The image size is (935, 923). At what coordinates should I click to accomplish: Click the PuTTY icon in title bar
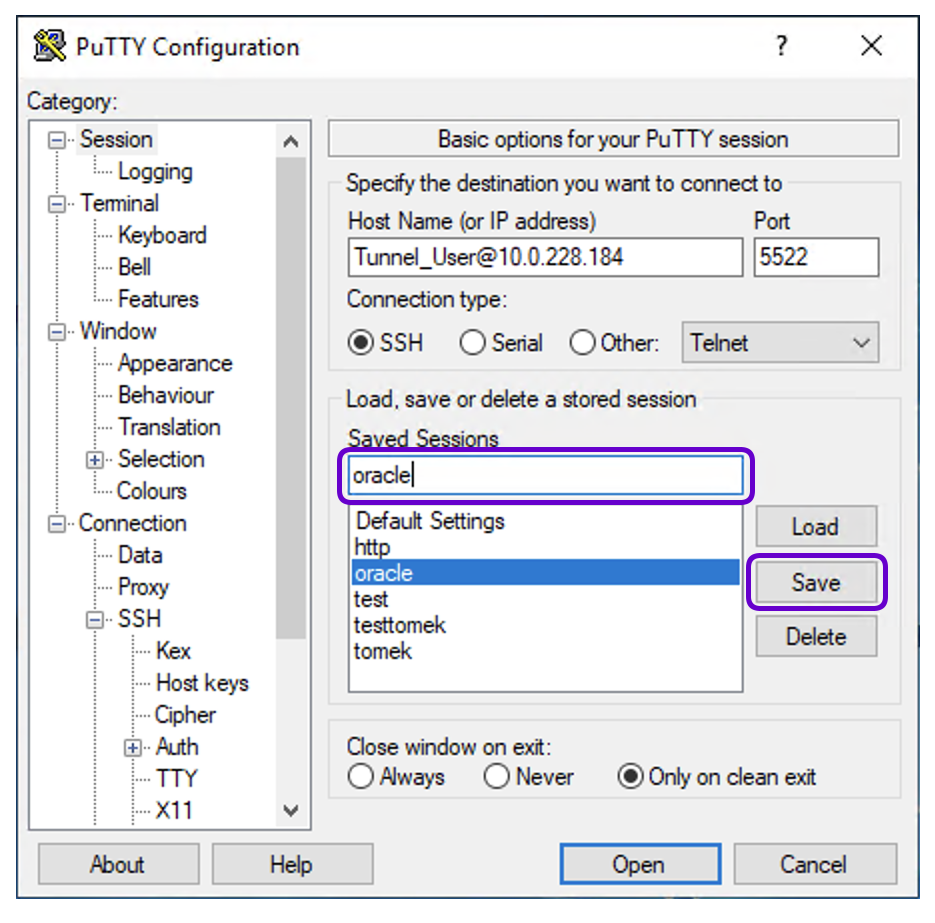click(x=49, y=46)
